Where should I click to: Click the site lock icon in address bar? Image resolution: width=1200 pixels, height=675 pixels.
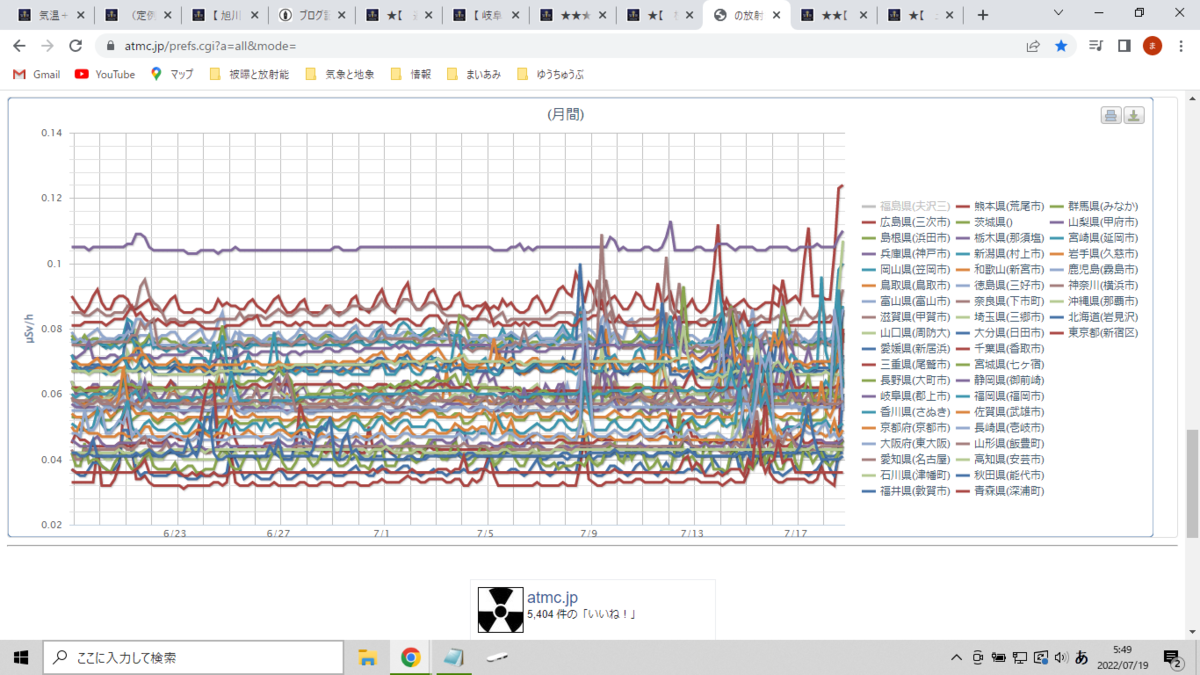coord(111,46)
